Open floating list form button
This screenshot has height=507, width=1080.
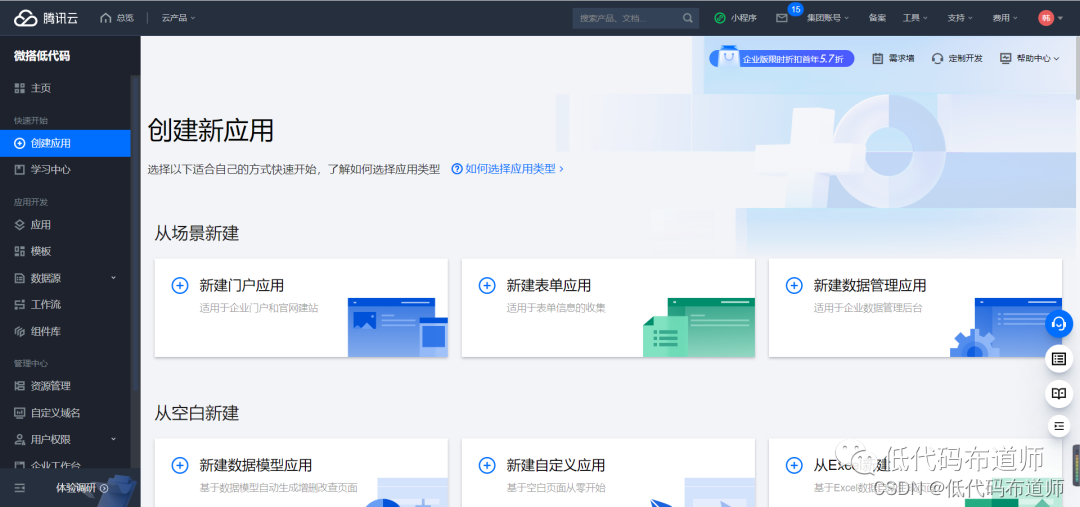tap(1059, 359)
